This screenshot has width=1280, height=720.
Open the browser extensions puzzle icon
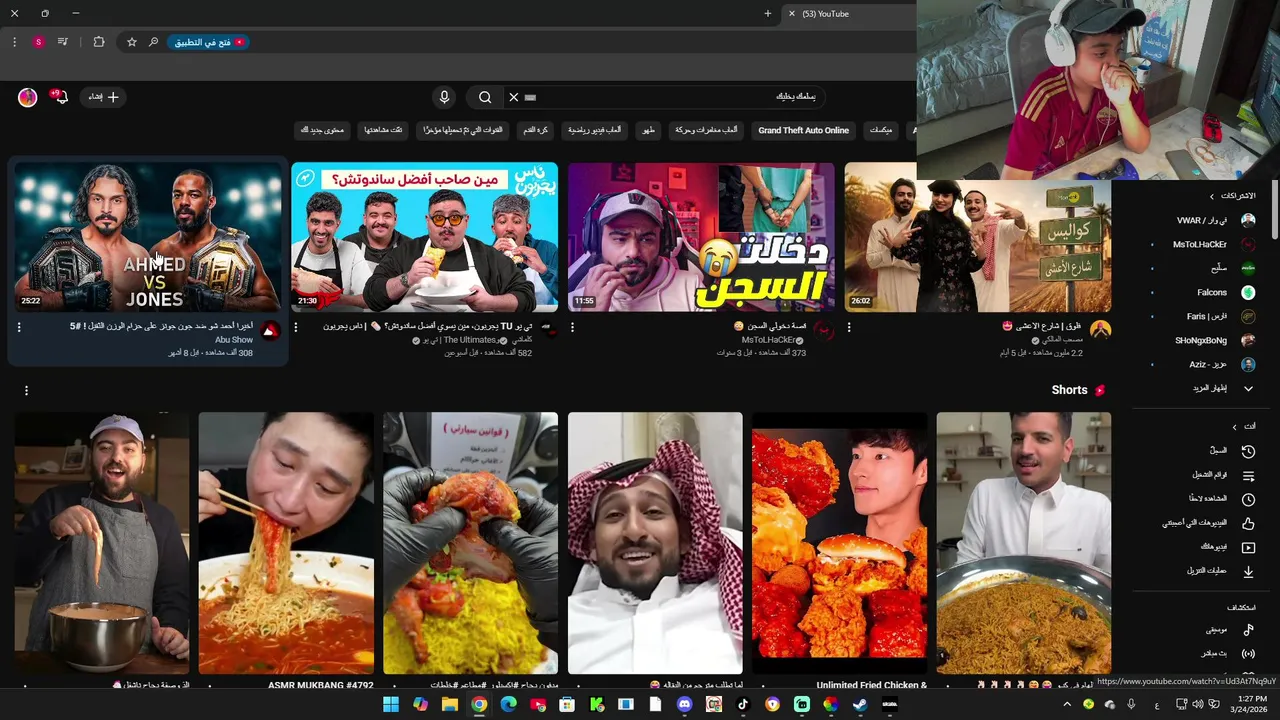pyautogui.click(x=98, y=42)
